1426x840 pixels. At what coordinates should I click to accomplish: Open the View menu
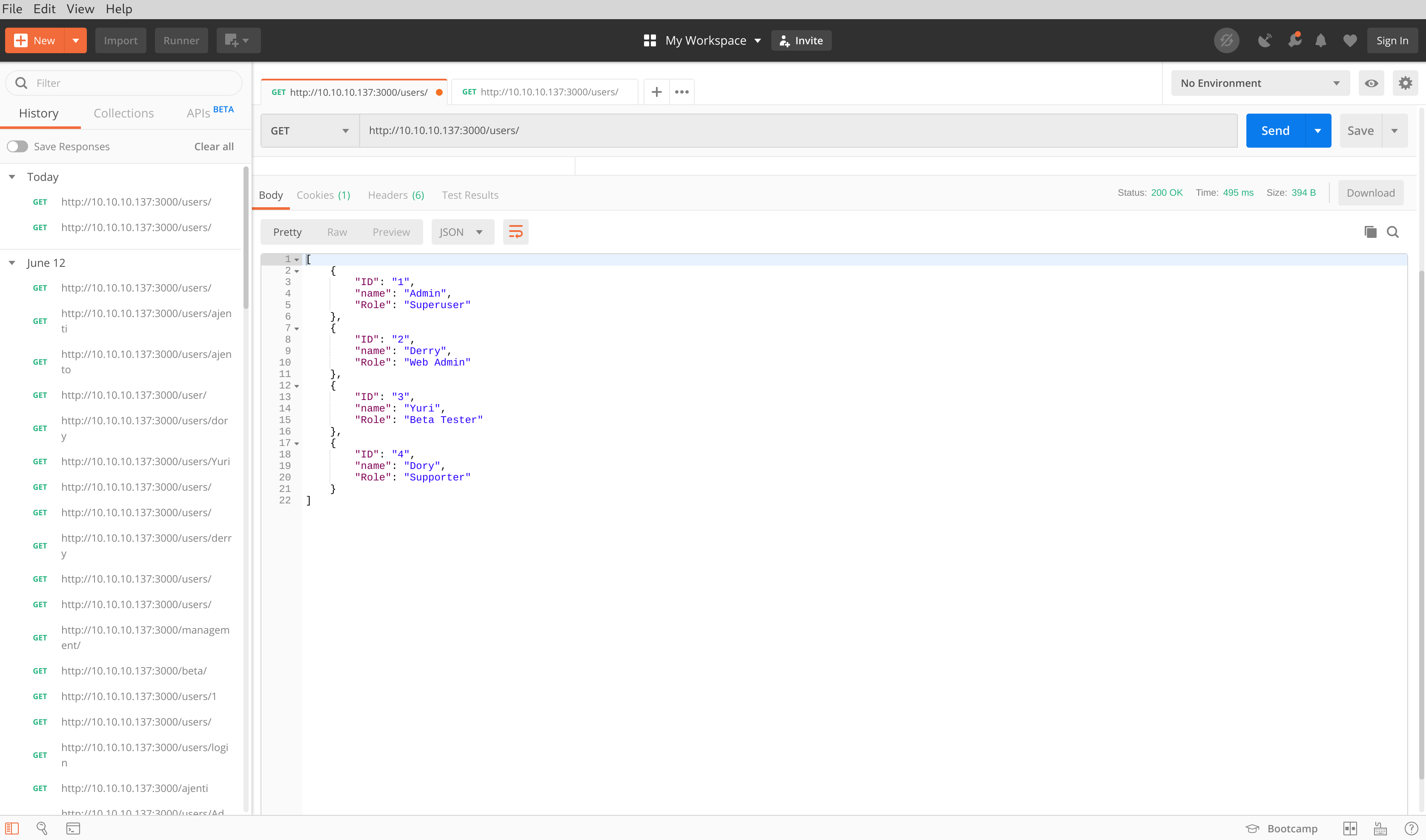80,9
